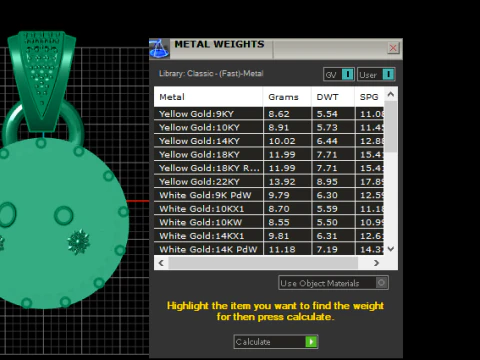The image size is (480, 360).
Task: Click the horizontal scroll left arrow
Action: (161, 263)
